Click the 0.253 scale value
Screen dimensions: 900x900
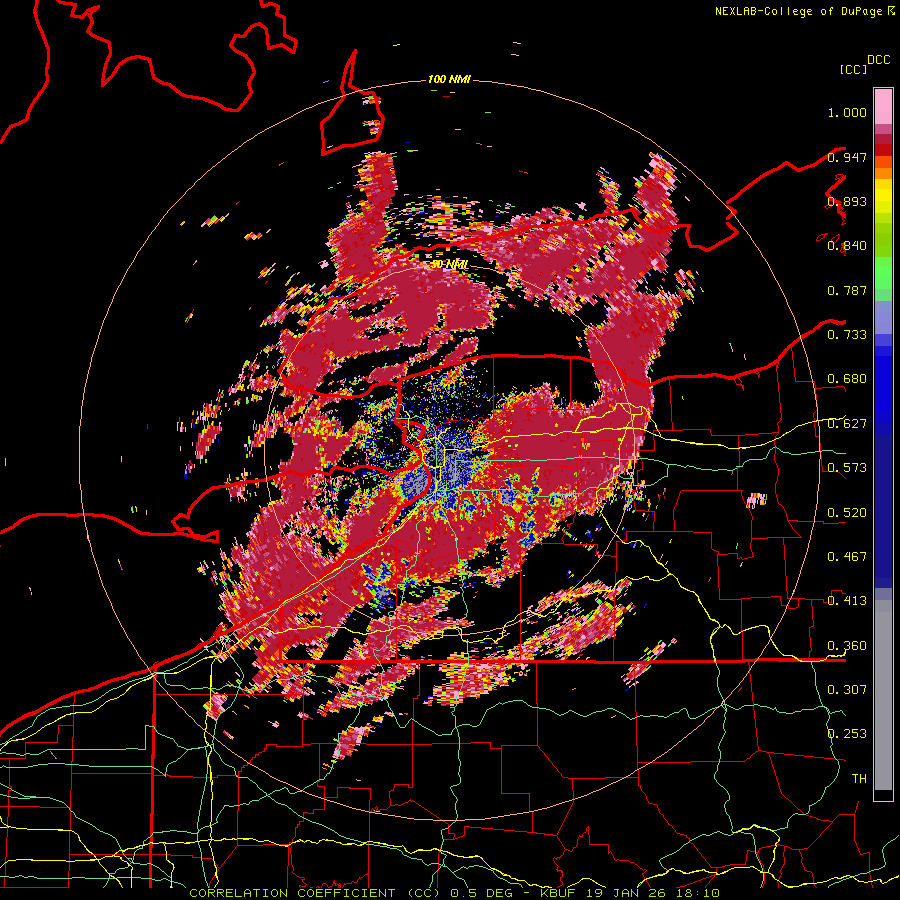847,734
